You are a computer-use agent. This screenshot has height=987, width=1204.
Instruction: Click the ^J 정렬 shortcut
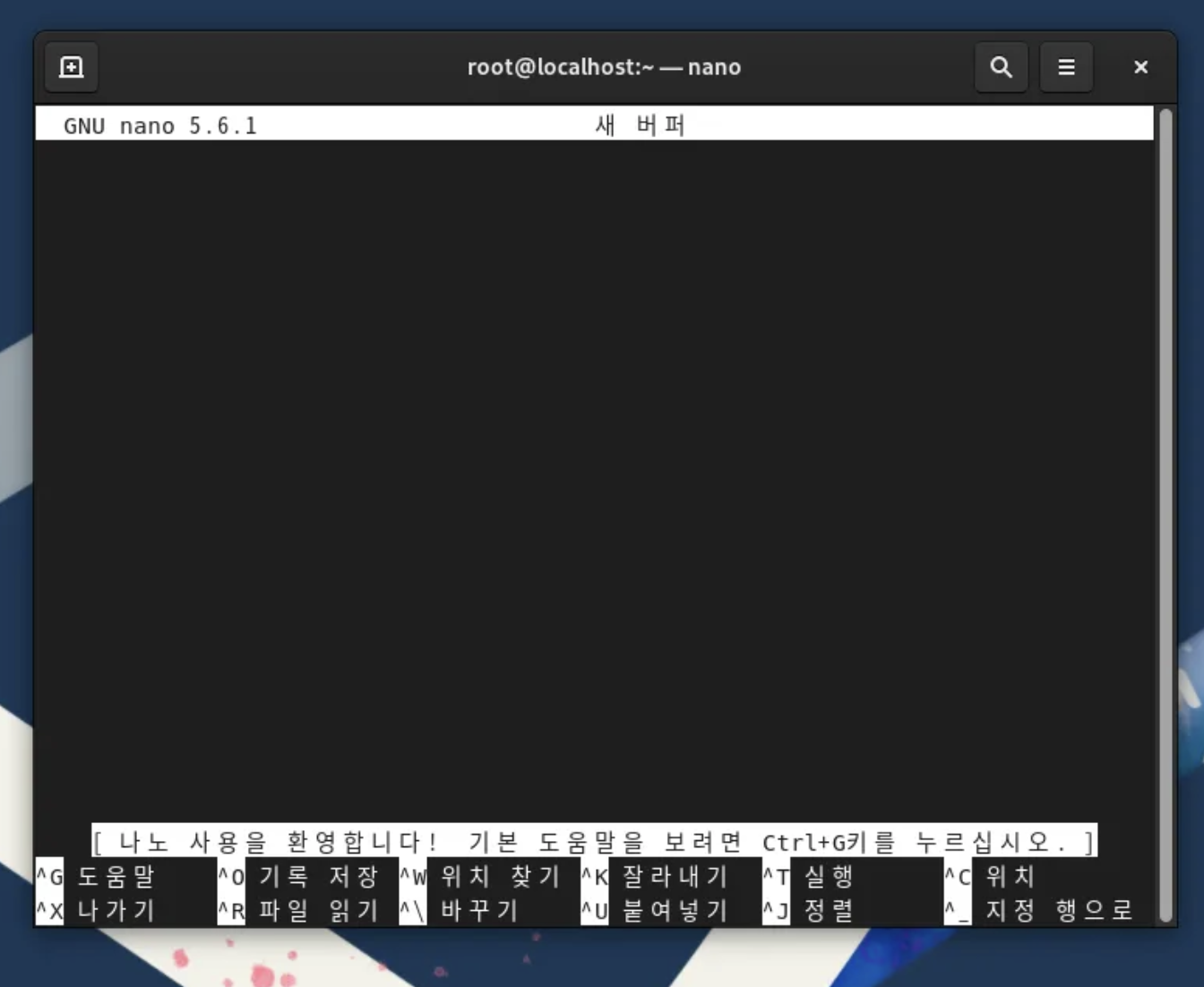(x=809, y=910)
